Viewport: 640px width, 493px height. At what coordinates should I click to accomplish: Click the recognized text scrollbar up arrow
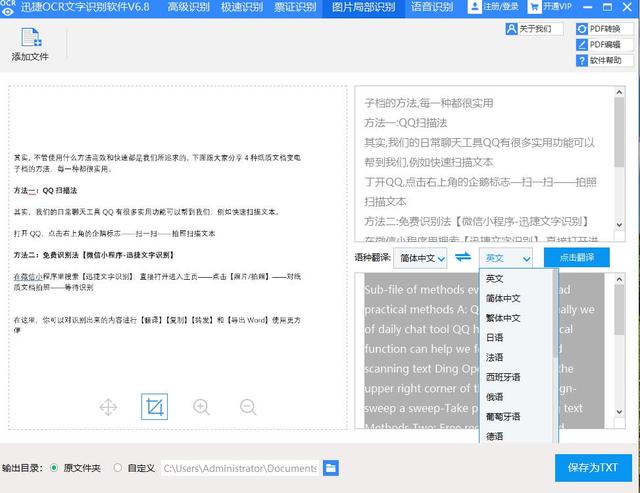point(619,92)
